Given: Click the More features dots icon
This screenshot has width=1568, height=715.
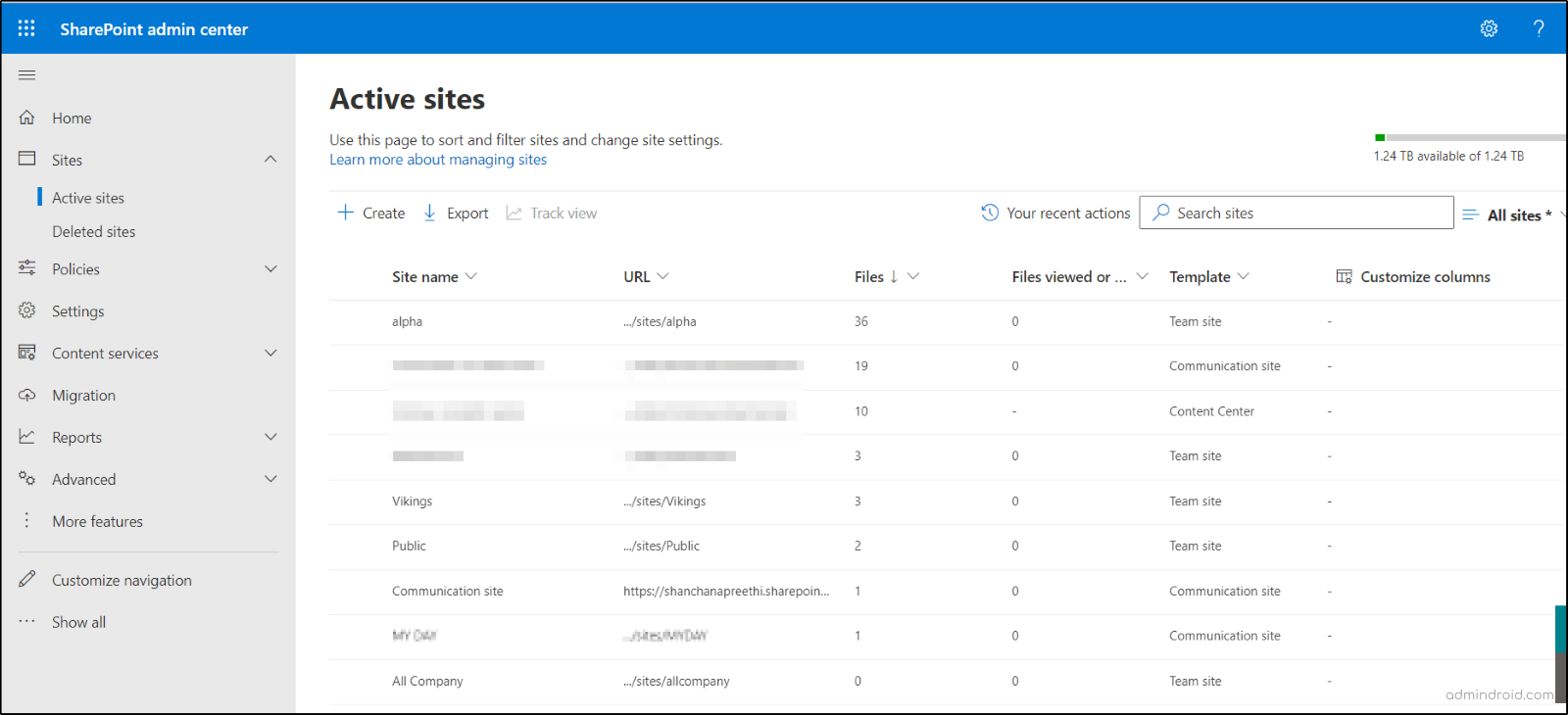Looking at the screenshot, I should (26, 520).
